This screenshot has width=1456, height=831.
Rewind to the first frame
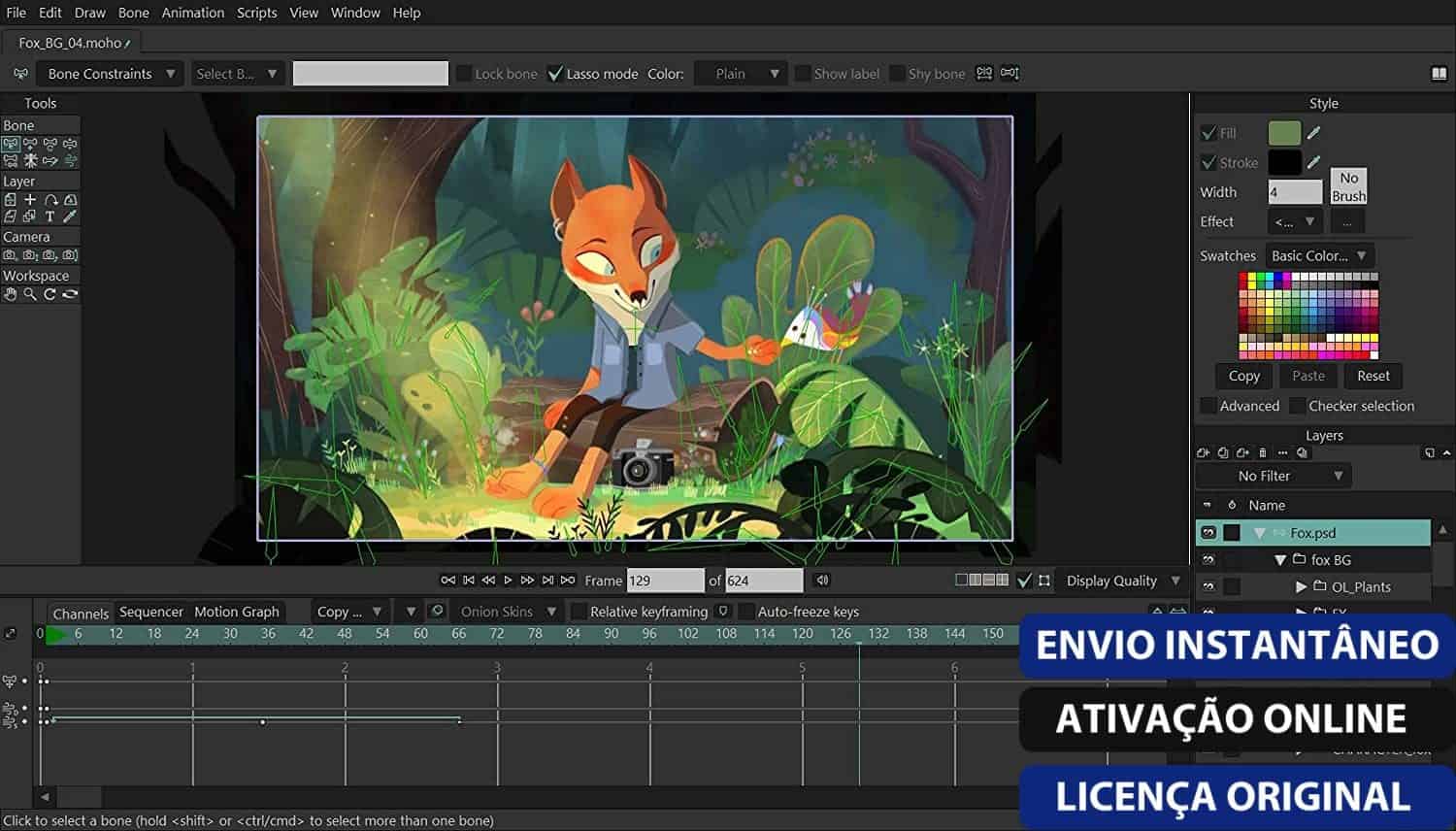point(447,581)
